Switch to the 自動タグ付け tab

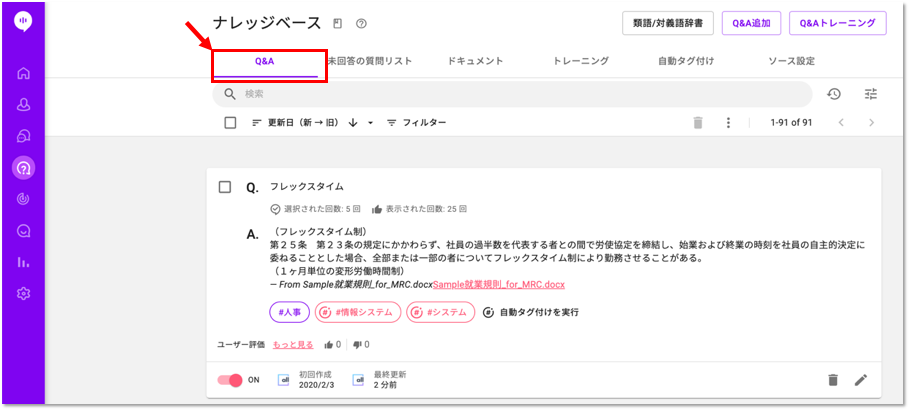click(686, 61)
